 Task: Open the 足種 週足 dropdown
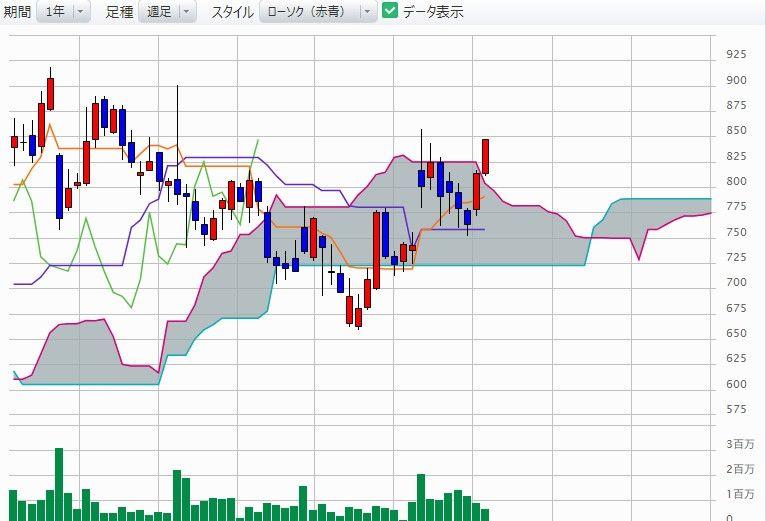(x=168, y=11)
